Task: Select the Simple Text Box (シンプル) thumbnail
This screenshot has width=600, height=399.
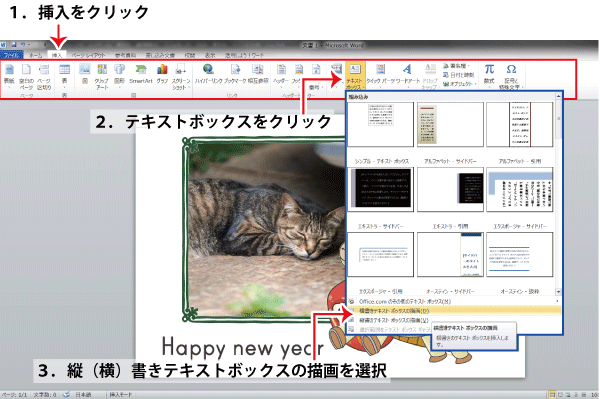Action: pyautogui.click(x=381, y=124)
